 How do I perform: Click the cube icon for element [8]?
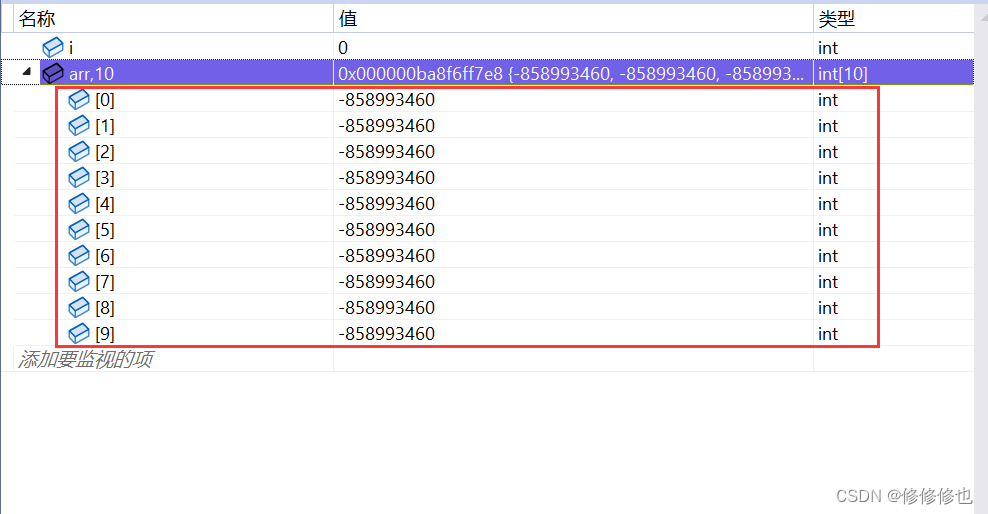pyautogui.click(x=79, y=307)
